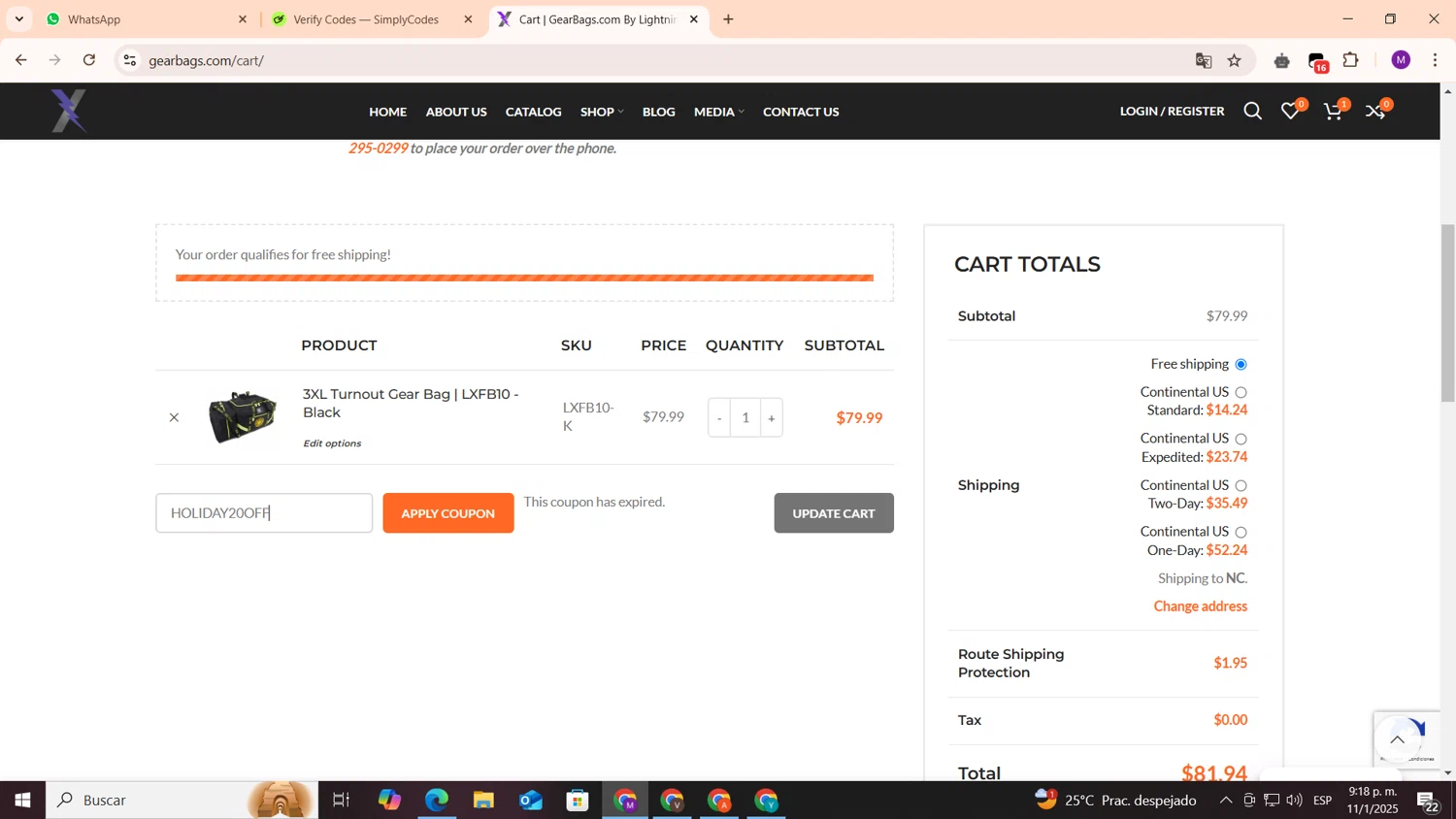Select Continental US Expedited shipping
This screenshot has height=819, width=1456.
click(x=1241, y=440)
